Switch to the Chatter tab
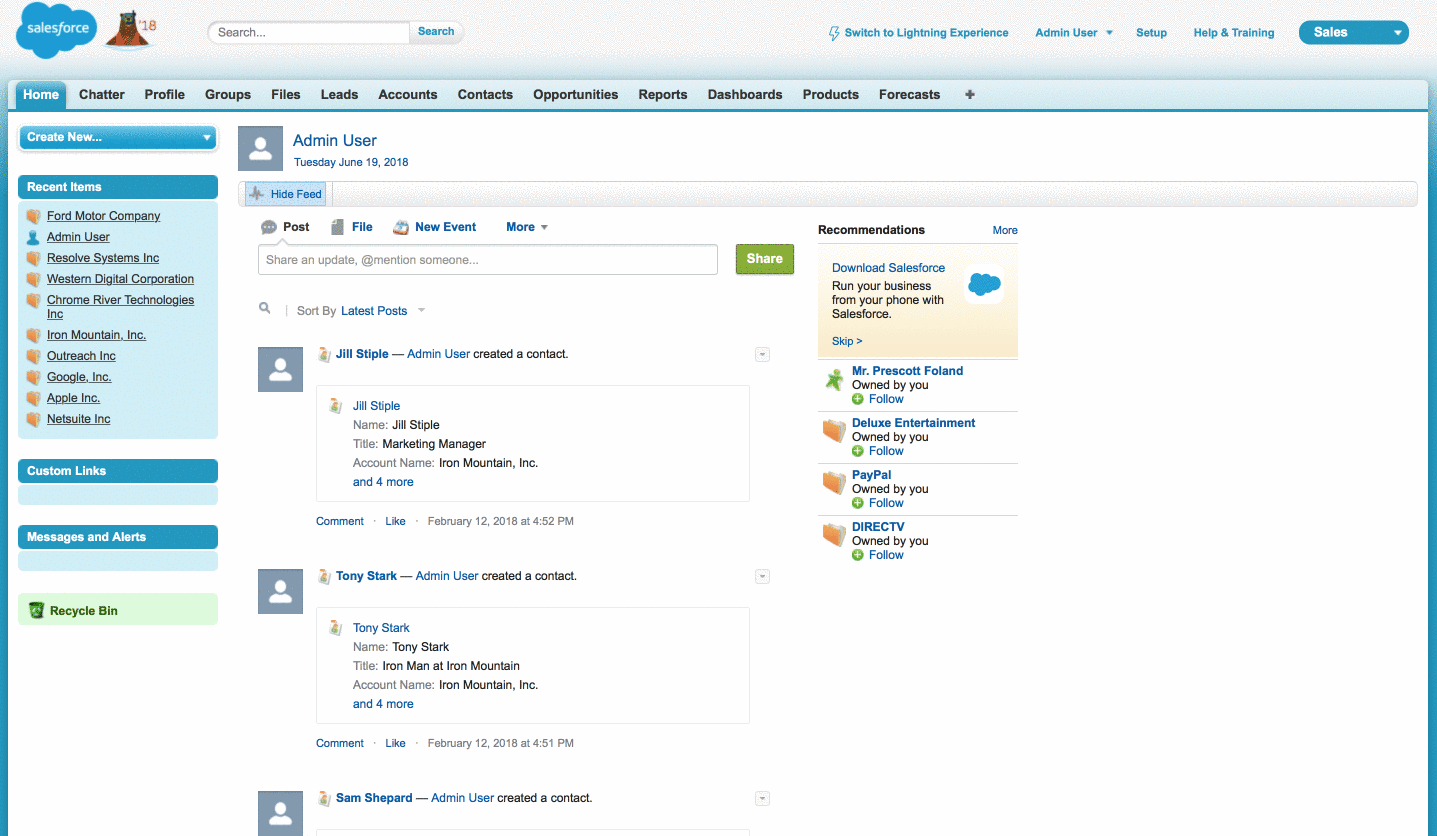 [x=102, y=95]
